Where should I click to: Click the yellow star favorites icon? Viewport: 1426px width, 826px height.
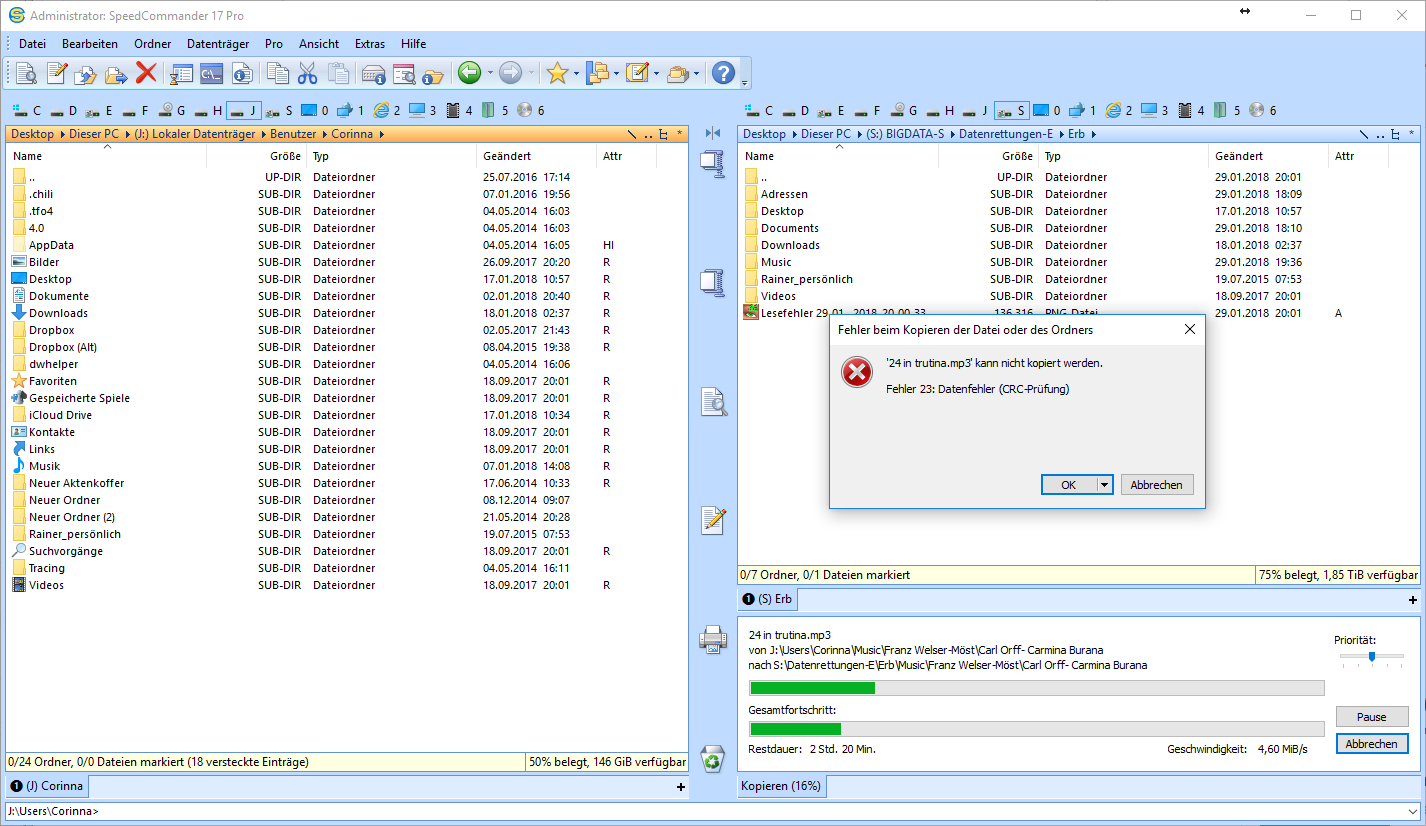(556, 73)
